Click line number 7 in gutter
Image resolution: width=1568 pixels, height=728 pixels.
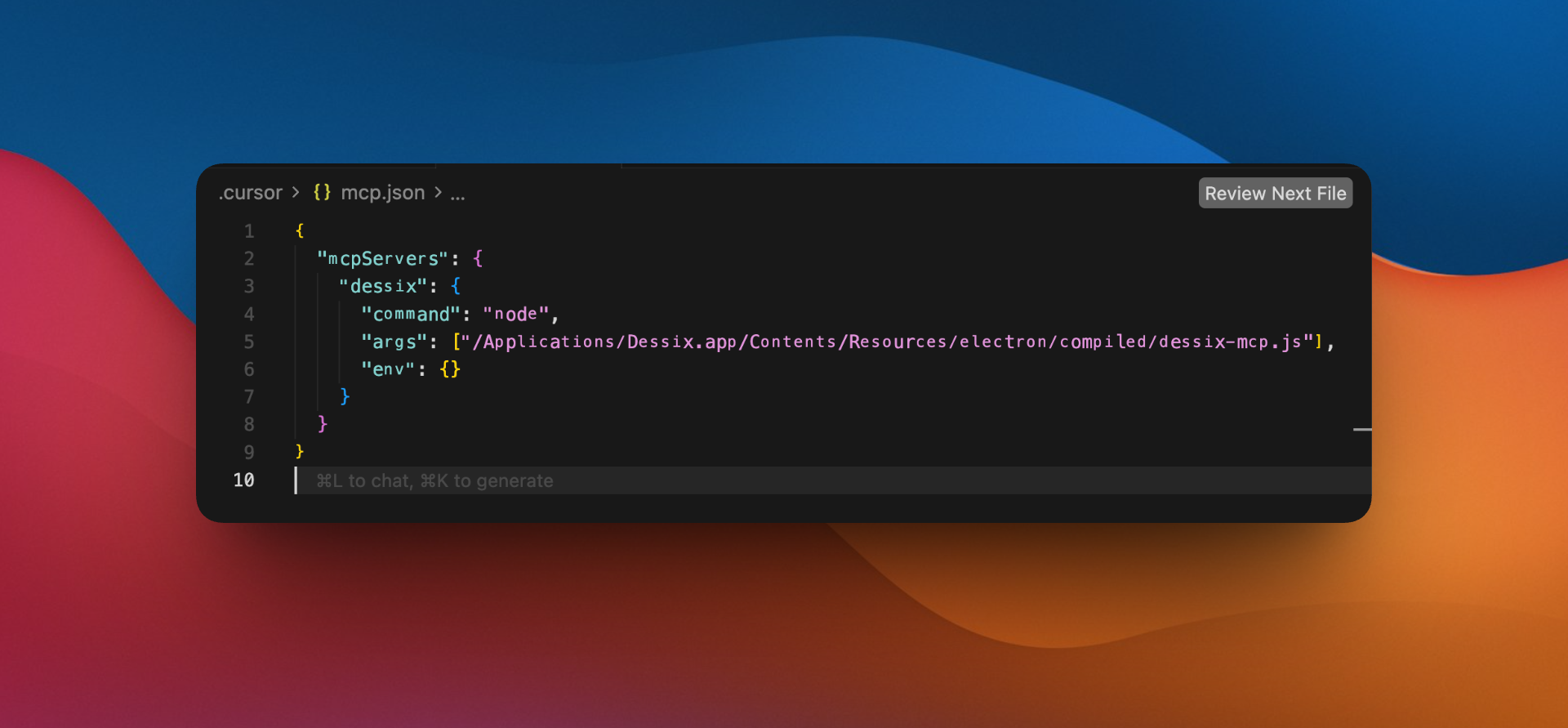pyautogui.click(x=249, y=397)
